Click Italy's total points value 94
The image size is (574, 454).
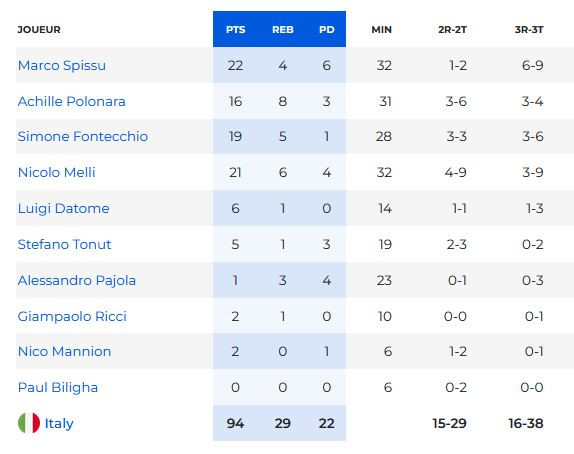pos(235,423)
